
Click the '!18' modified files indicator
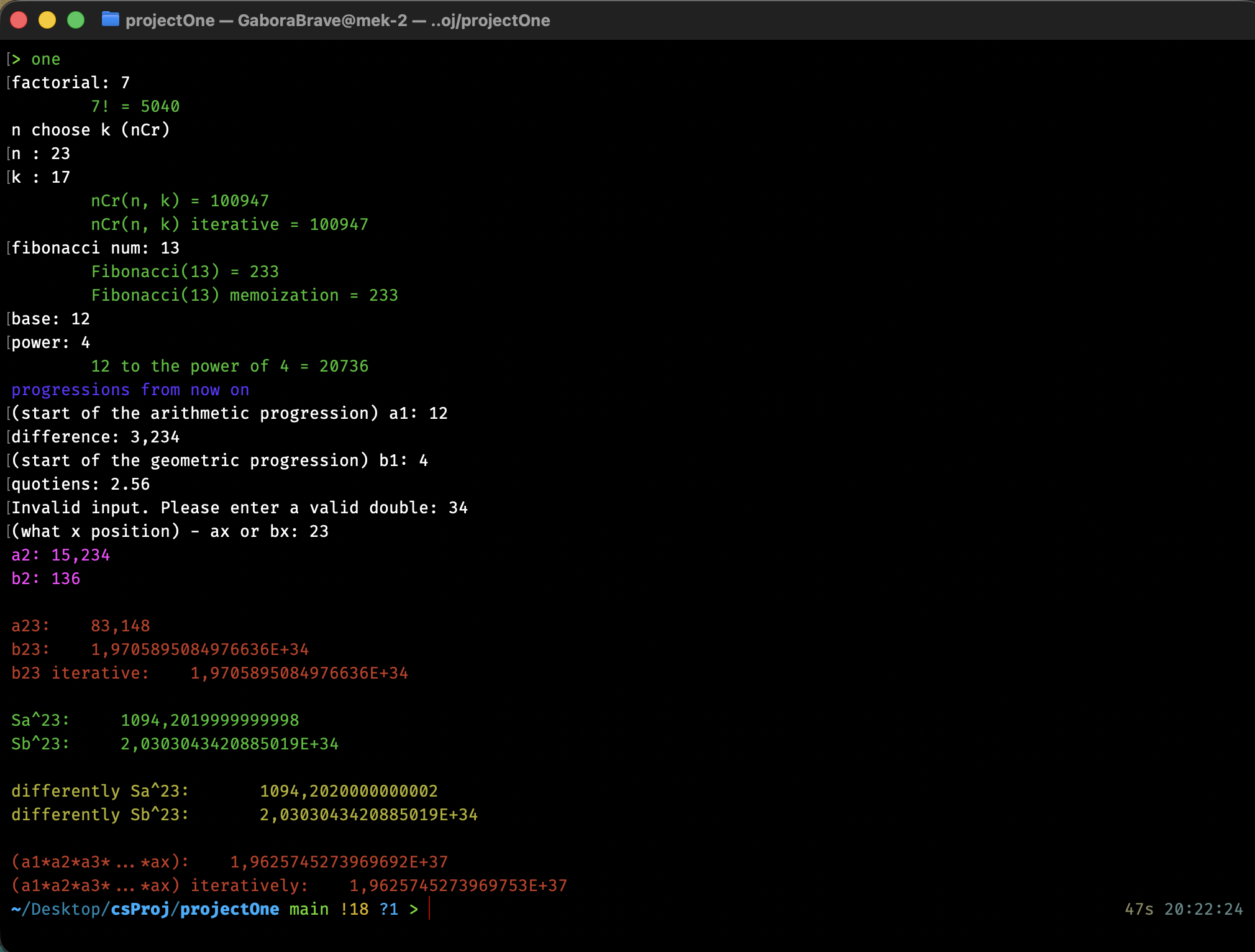tap(354, 909)
